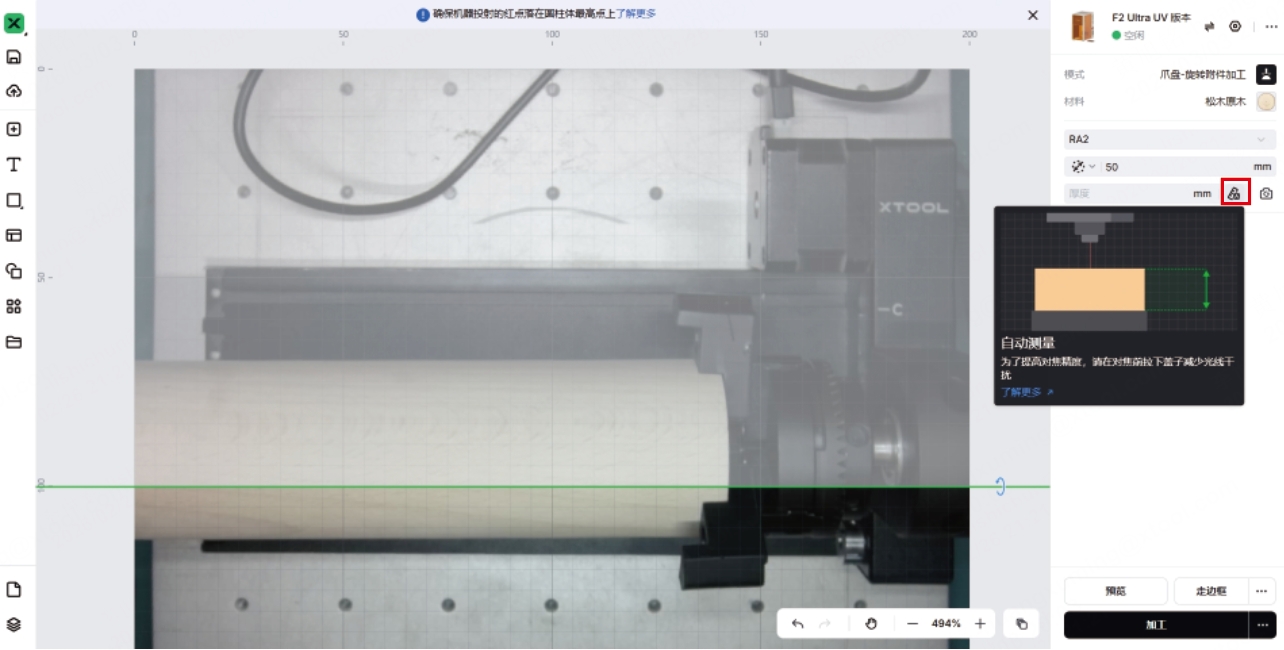Open the diameter type dropdown arrow
The width and height of the screenshot is (1284, 650).
[1092, 167]
